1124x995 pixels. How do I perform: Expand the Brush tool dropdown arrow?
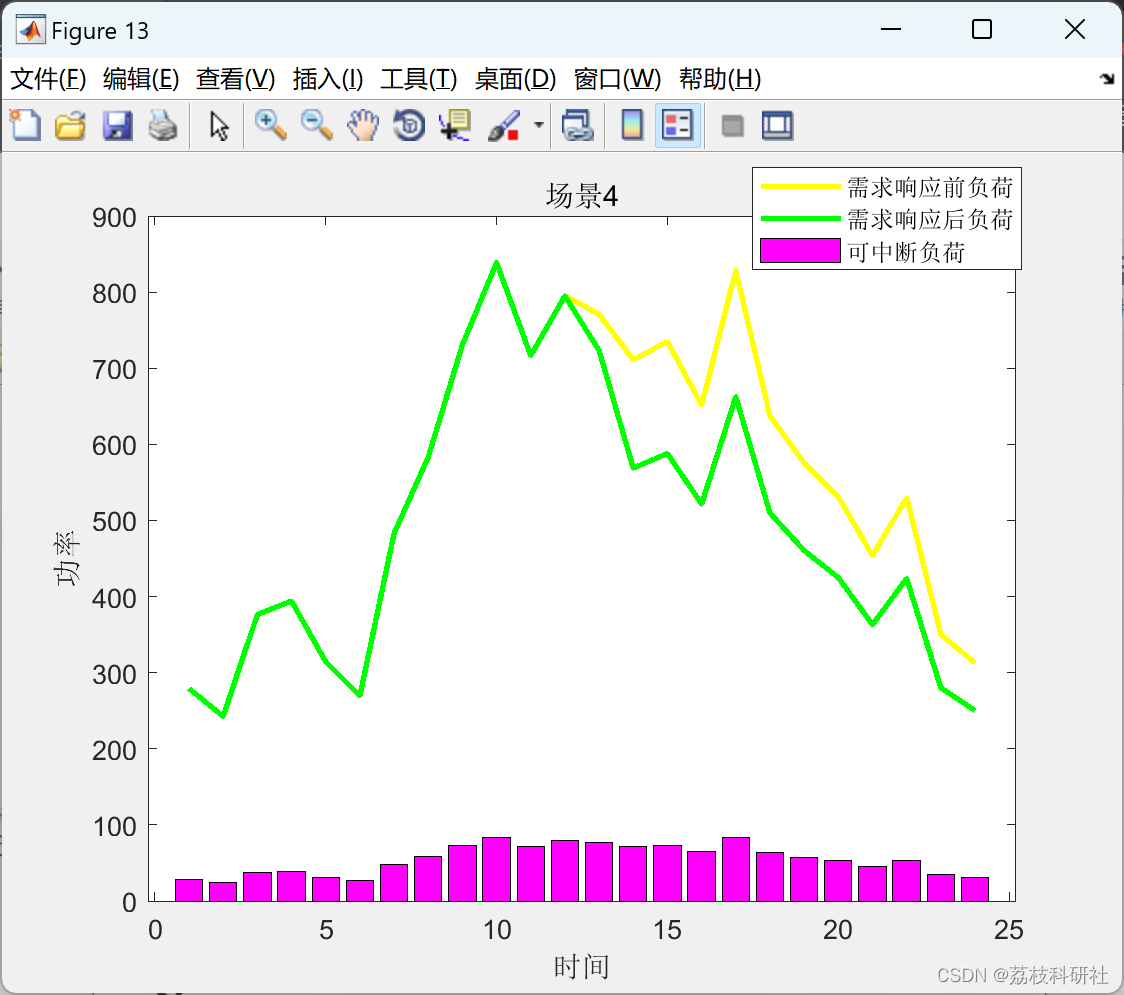pyautogui.click(x=539, y=125)
